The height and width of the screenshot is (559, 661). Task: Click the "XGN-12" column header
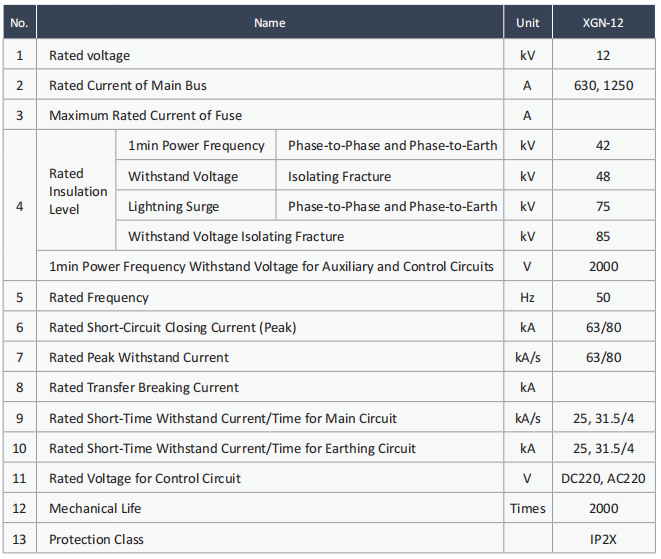pos(602,23)
